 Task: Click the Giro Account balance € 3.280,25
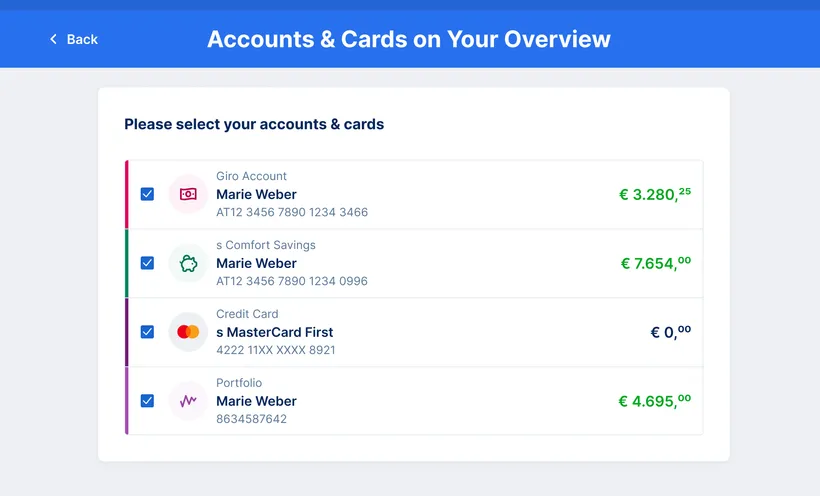click(x=654, y=194)
